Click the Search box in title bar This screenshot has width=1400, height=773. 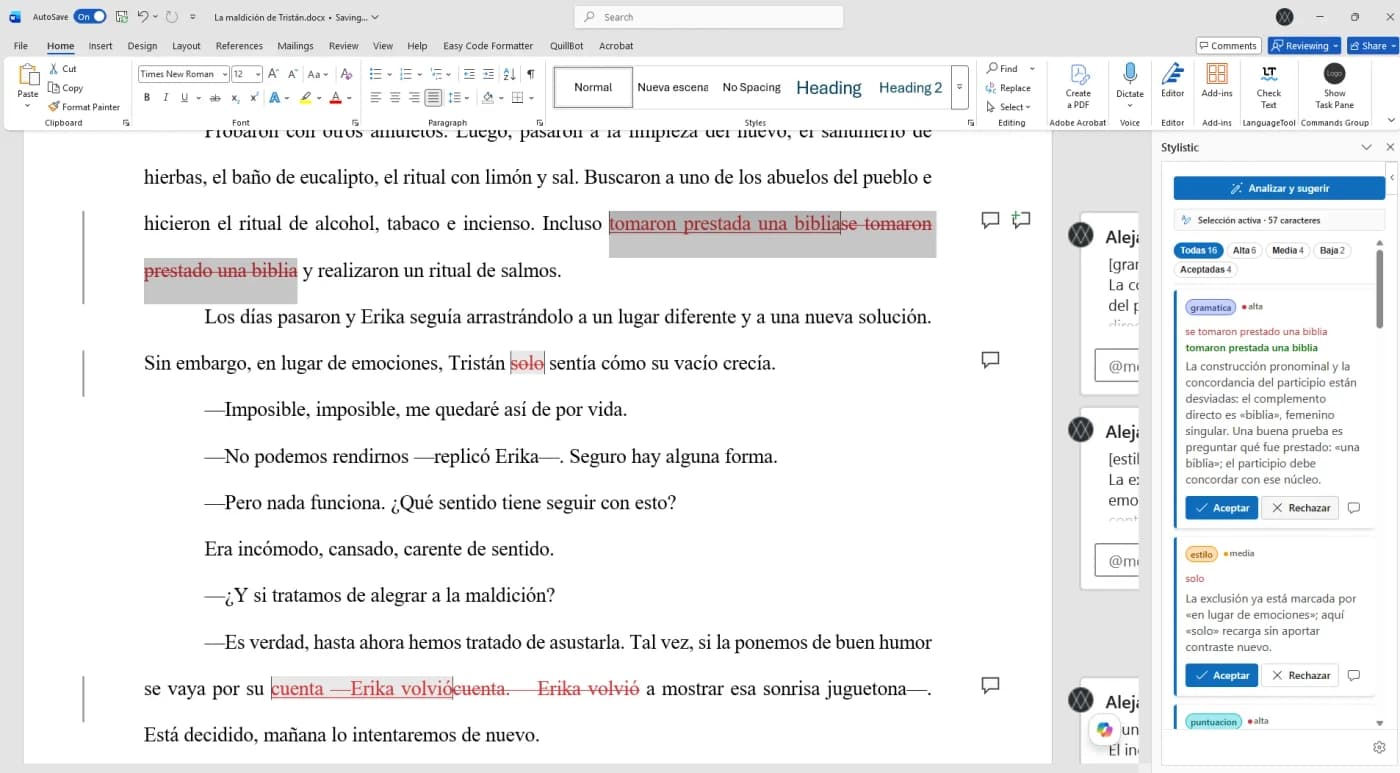709,17
